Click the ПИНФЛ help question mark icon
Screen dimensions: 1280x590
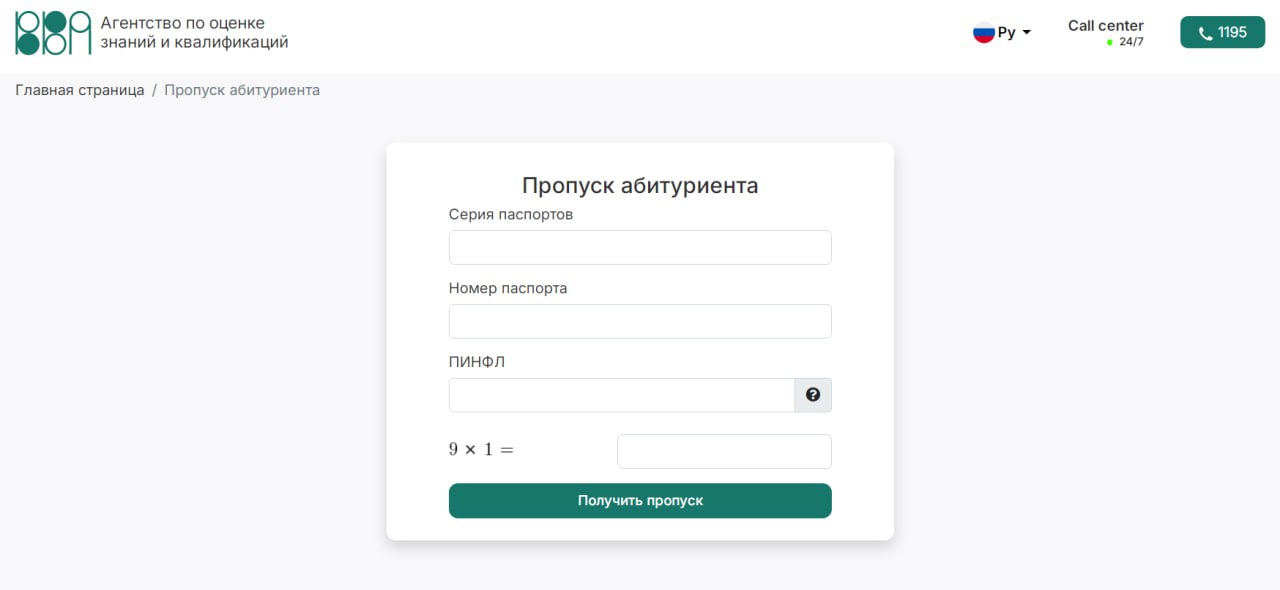[x=813, y=395]
